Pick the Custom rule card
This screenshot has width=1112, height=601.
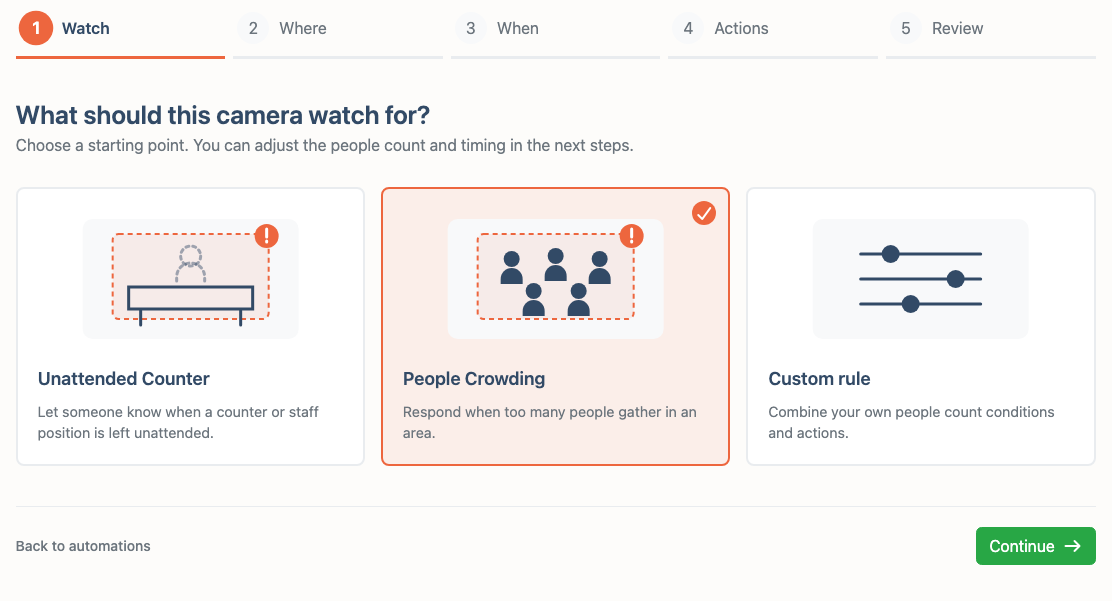[921, 326]
